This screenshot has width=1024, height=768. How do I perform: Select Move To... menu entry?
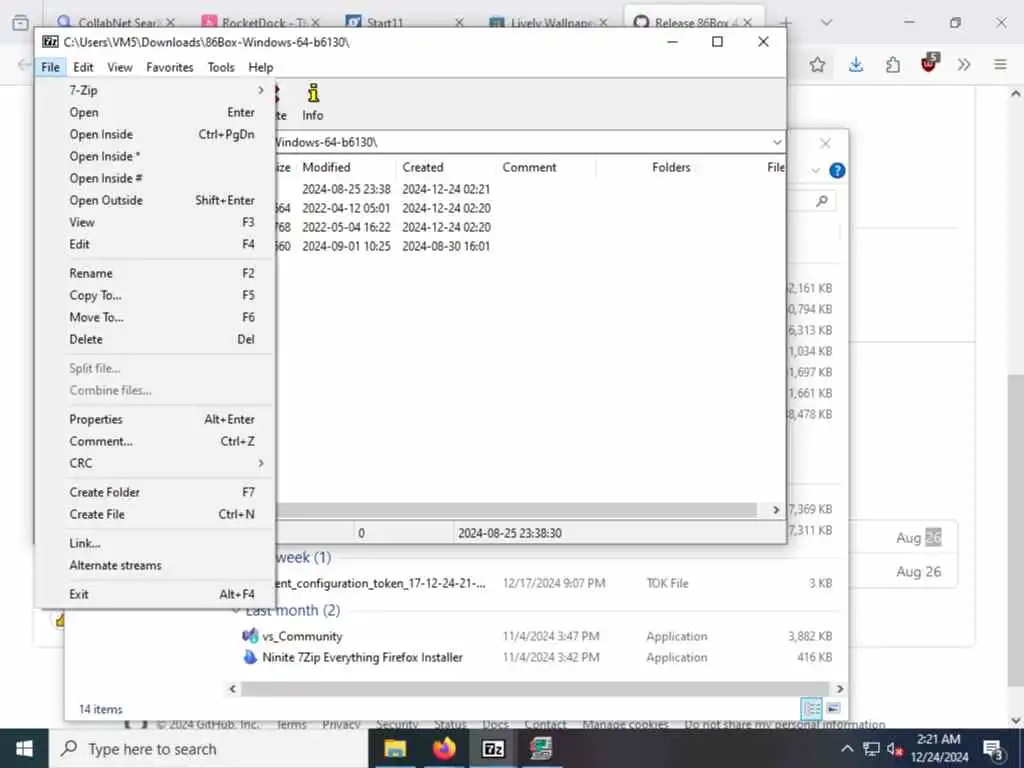[157, 317]
